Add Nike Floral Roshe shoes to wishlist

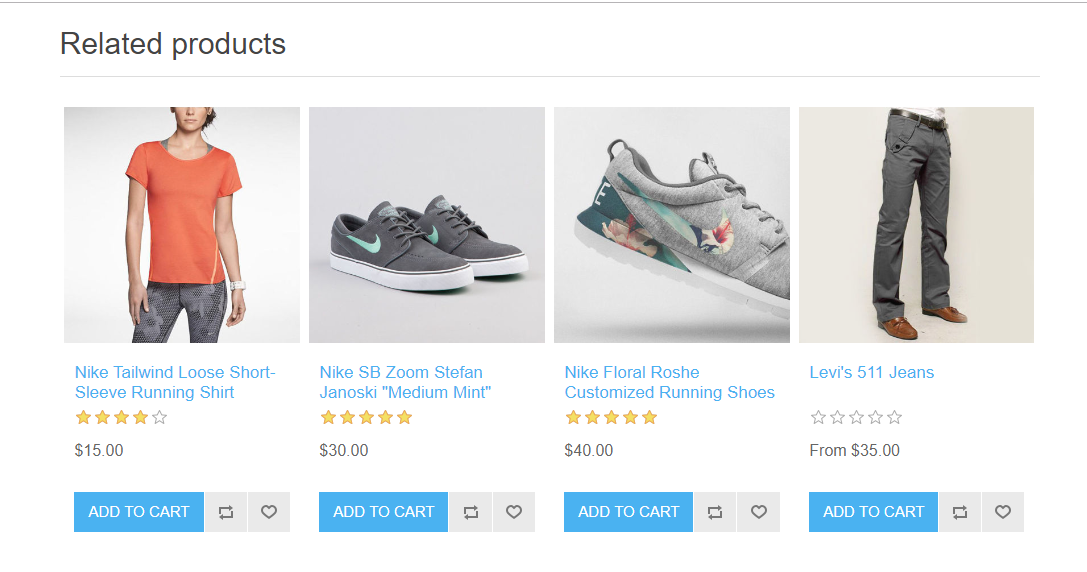tap(759, 512)
